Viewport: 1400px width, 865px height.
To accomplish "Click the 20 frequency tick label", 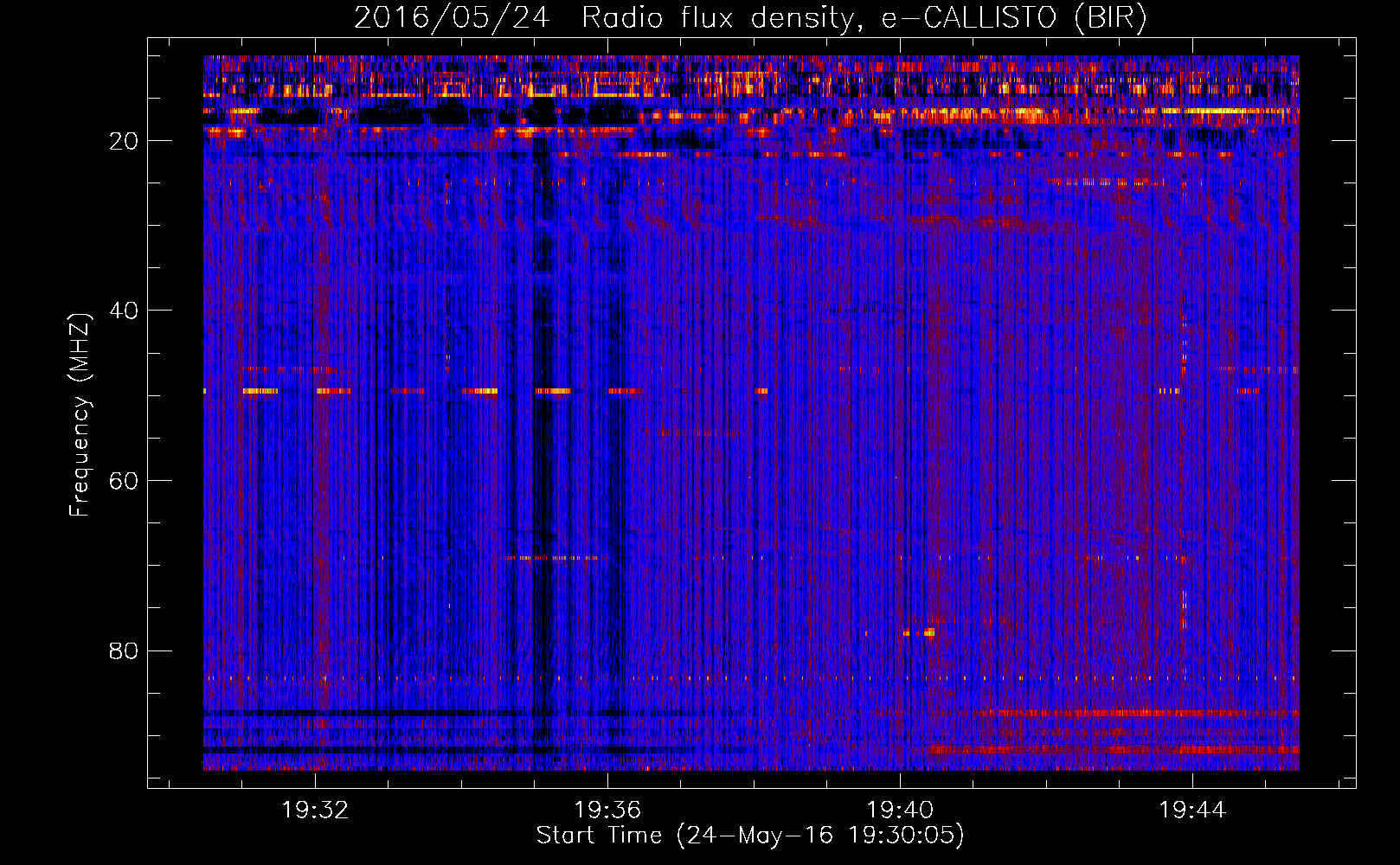I will coord(124,141).
